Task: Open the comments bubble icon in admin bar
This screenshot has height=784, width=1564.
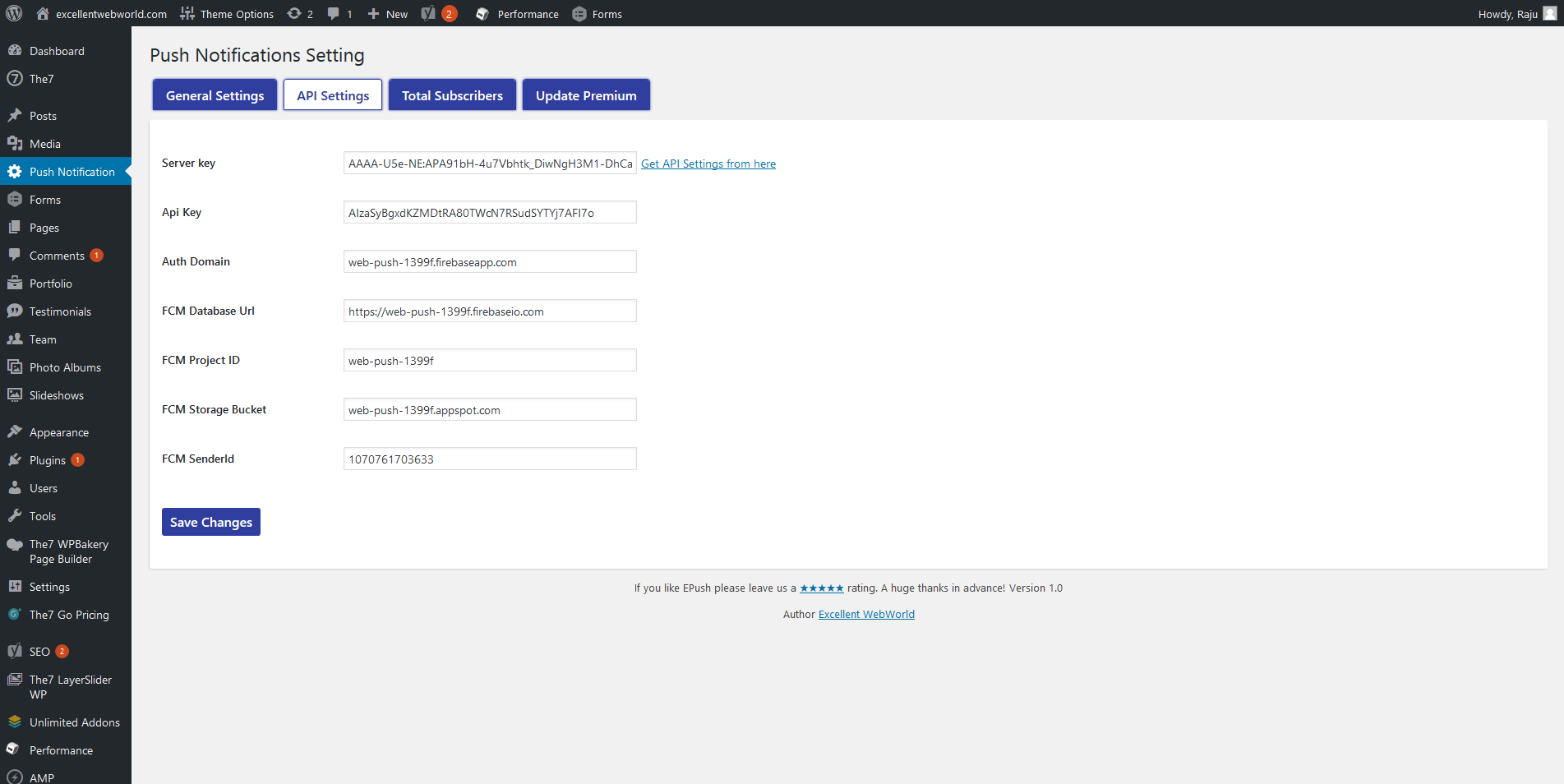Action: 333,13
